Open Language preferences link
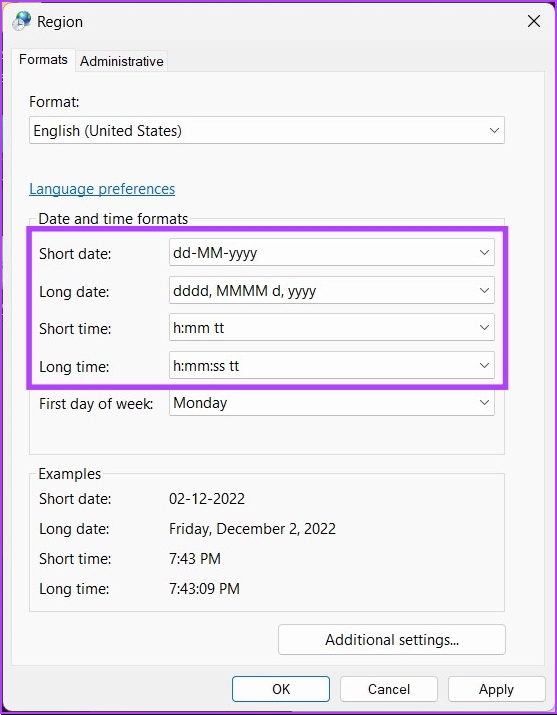 coord(102,189)
